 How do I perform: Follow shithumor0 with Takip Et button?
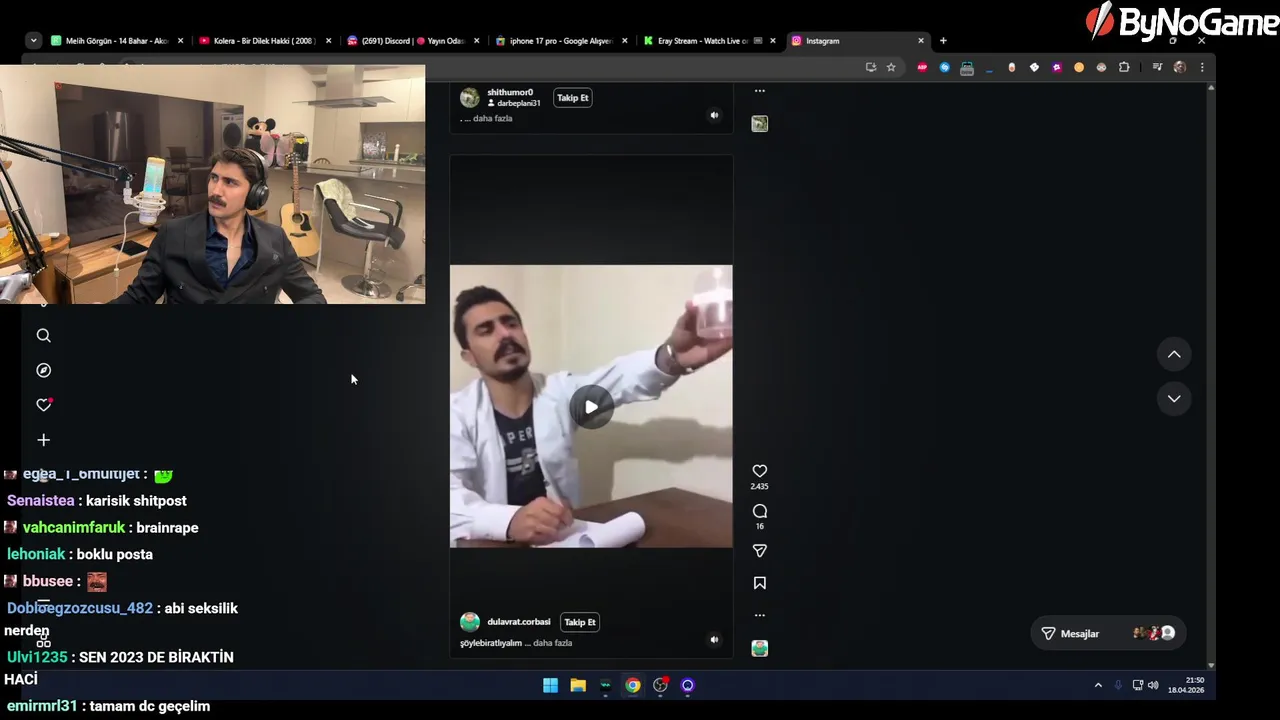click(573, 98)
